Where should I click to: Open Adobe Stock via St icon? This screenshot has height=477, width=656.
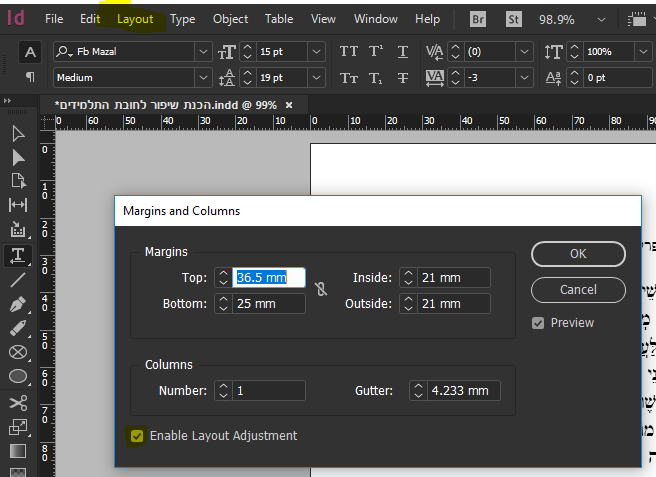pos(514,19)
